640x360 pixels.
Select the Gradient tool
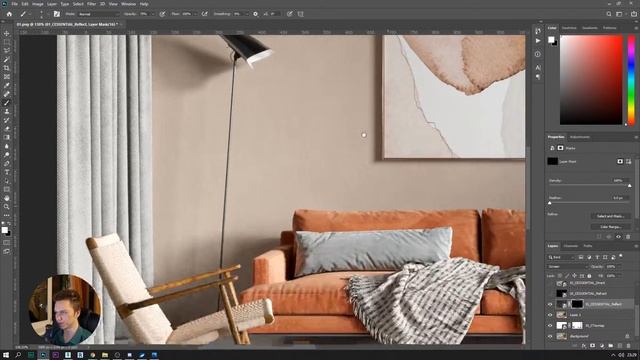(7, 138)
